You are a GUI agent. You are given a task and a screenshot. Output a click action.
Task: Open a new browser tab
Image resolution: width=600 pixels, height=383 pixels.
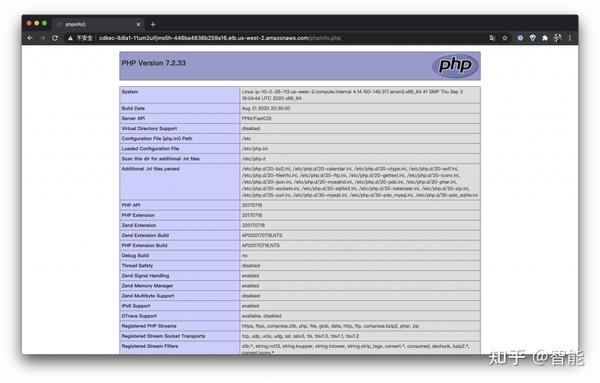tap(153, 24)
